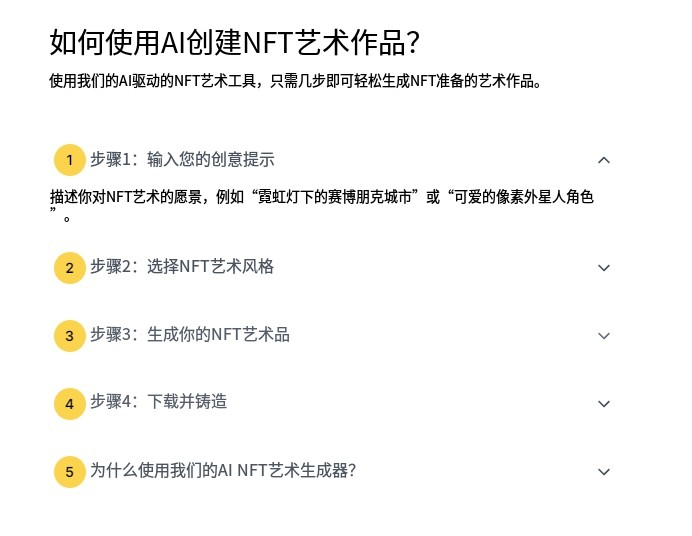Click the yellow step 3 number badge
The width and height of the screenshot is (692, 536).
pyautogui.click(x=69, y=336)
